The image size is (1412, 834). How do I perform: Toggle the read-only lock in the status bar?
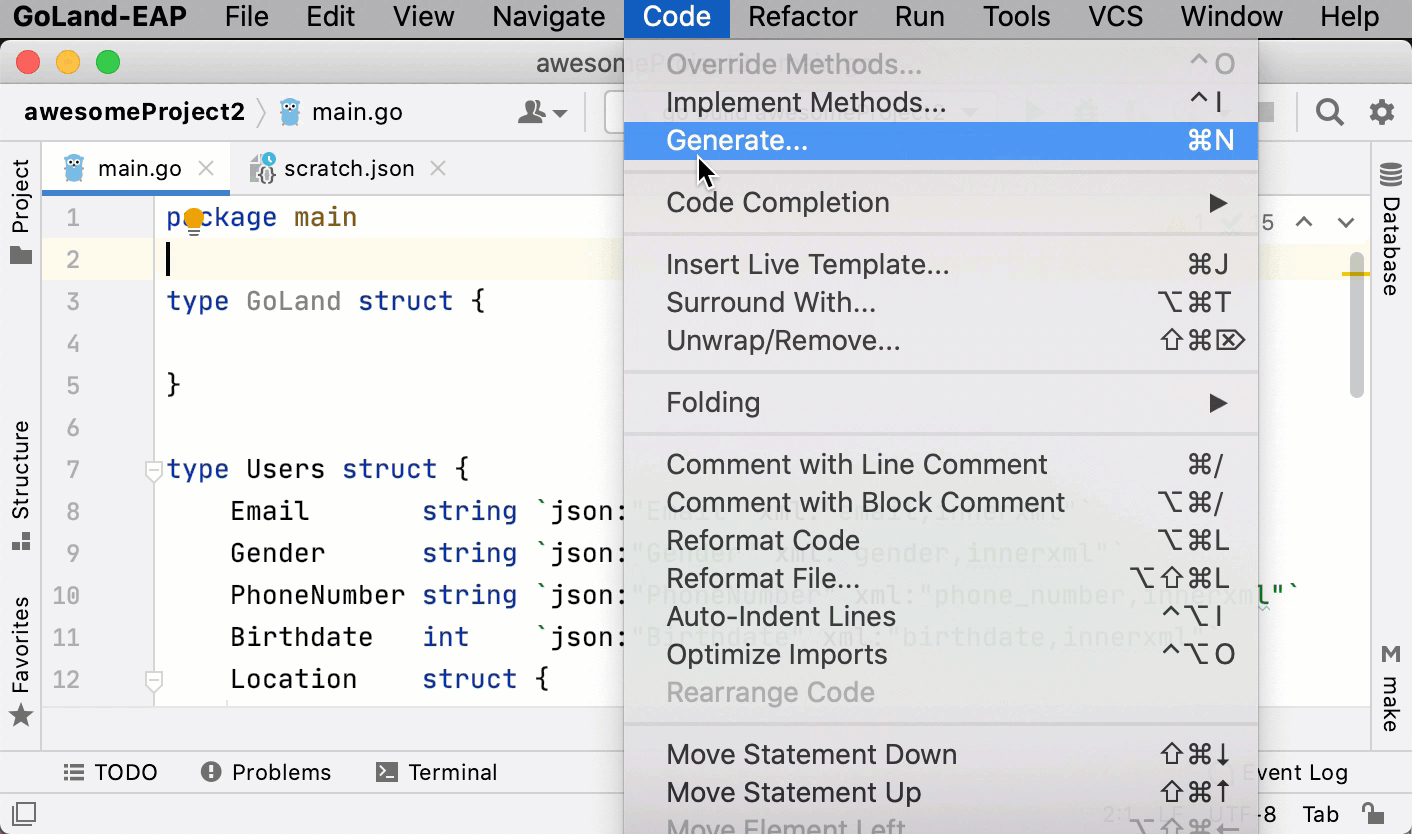1373,813
